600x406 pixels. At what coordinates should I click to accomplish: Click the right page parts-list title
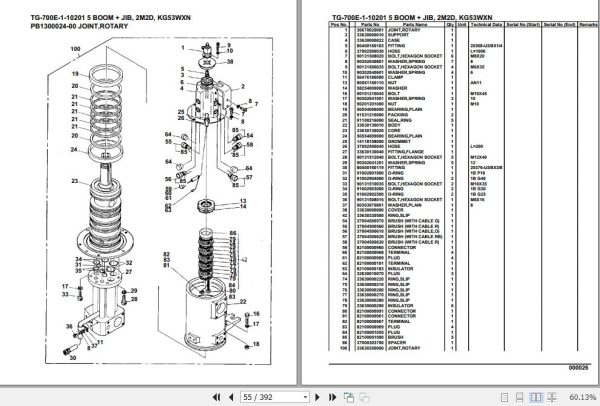412,18
